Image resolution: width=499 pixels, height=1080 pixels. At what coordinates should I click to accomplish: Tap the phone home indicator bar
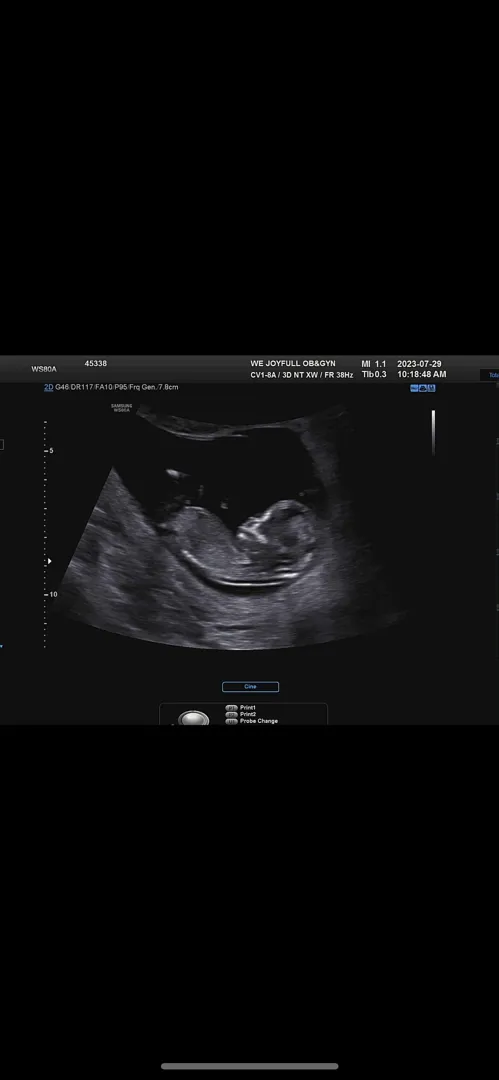(x=250, y=1066)
